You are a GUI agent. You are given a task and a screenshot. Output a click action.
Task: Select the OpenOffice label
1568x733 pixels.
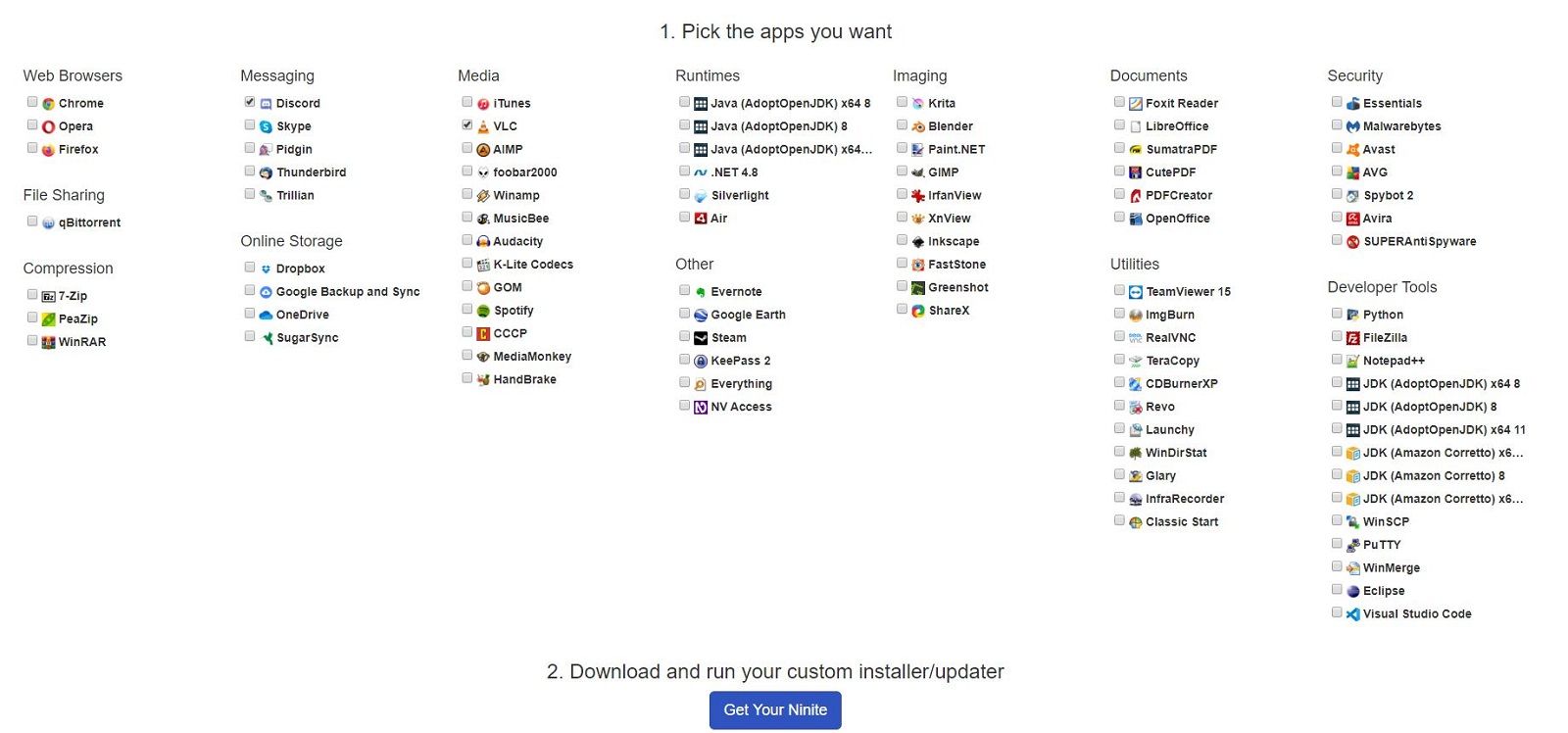point(1178,219)
